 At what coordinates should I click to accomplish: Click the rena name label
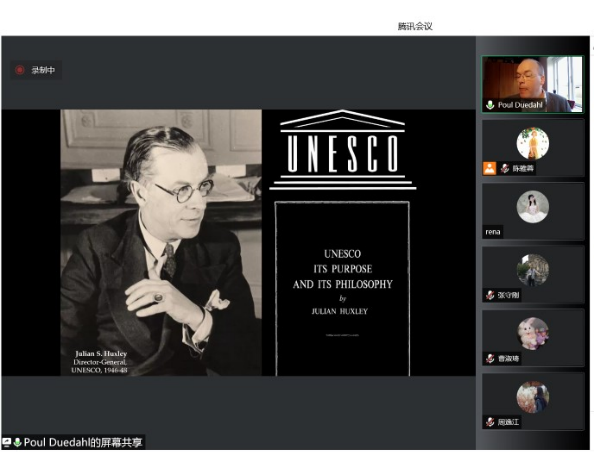(492, 232)
